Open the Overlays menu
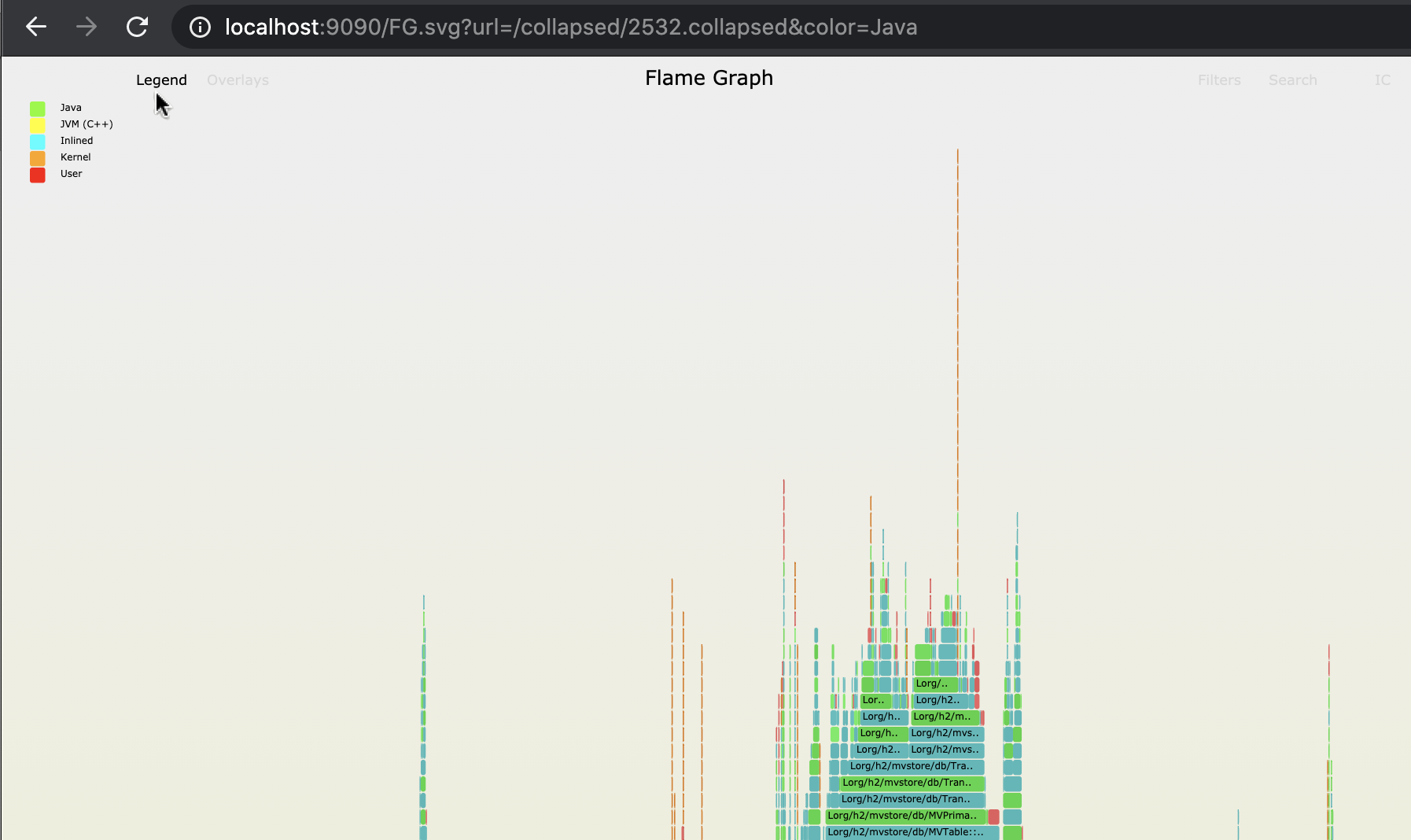Image resolution: width=1411 pixels, height=840 pixels. (238, 80)
